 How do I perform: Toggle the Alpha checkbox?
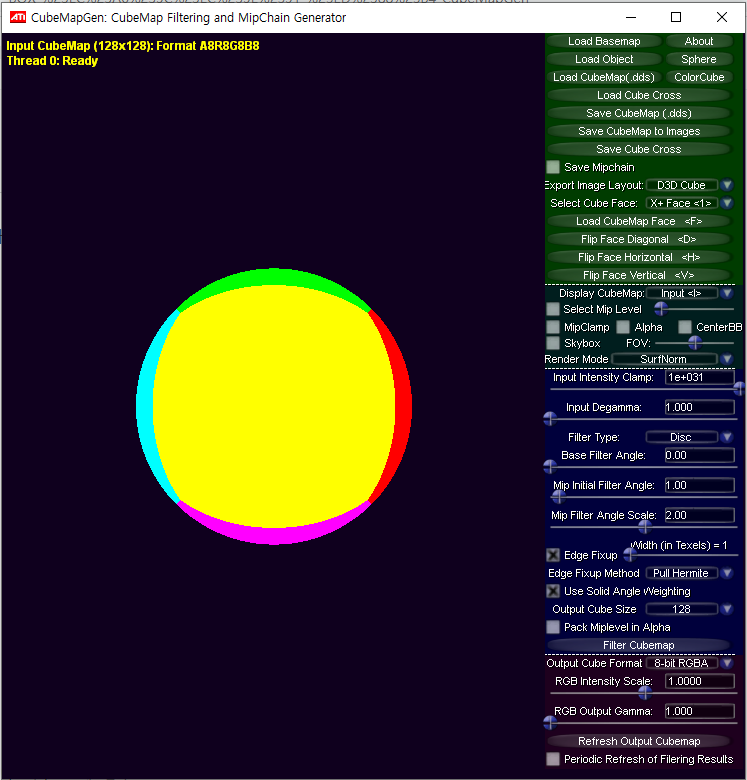pos(623,327)
